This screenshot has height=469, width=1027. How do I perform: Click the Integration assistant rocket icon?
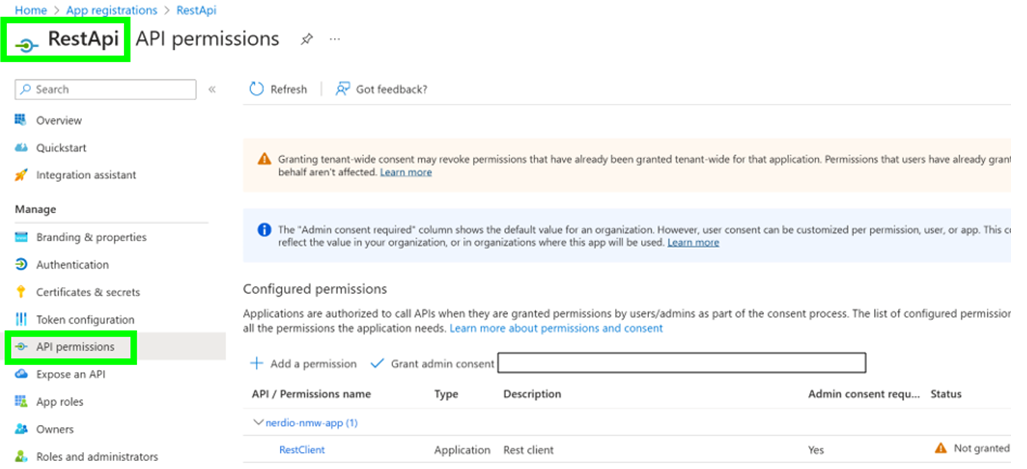(x=21, y=175)
